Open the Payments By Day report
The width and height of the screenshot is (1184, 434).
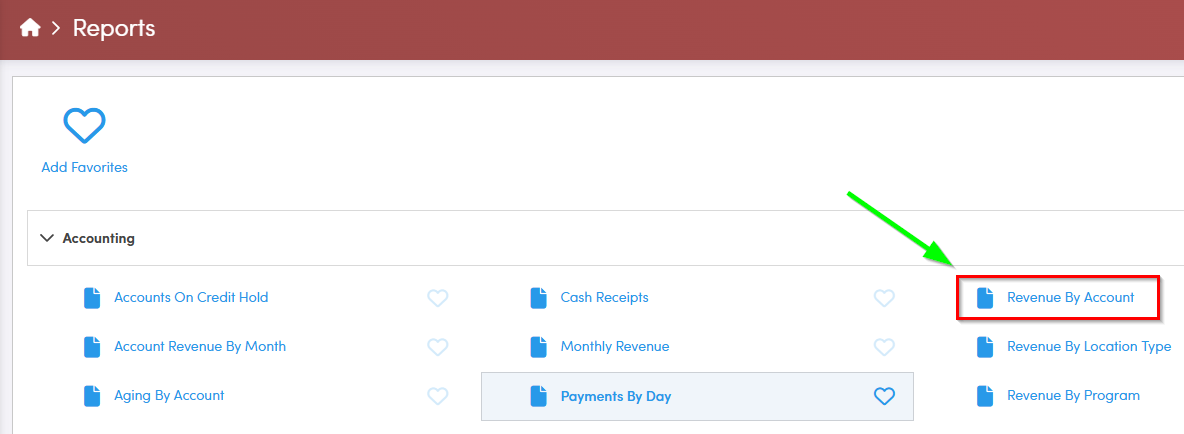(615, 396)
